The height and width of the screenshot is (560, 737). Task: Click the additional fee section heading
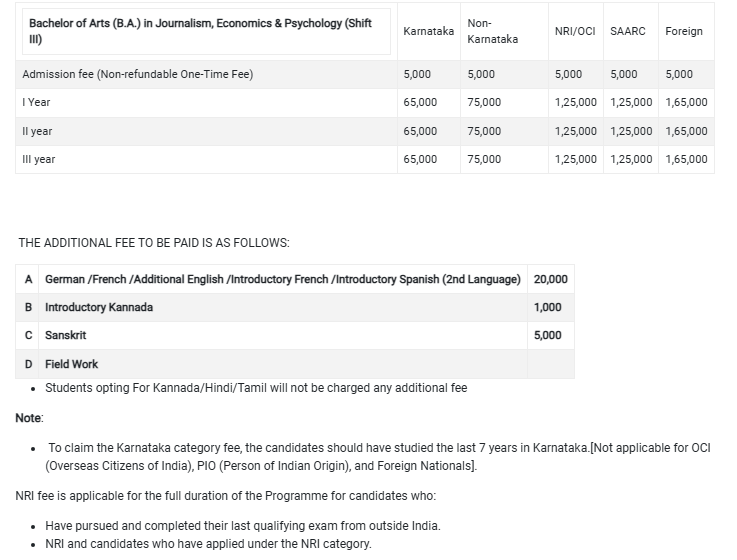[x=154, y=243]
